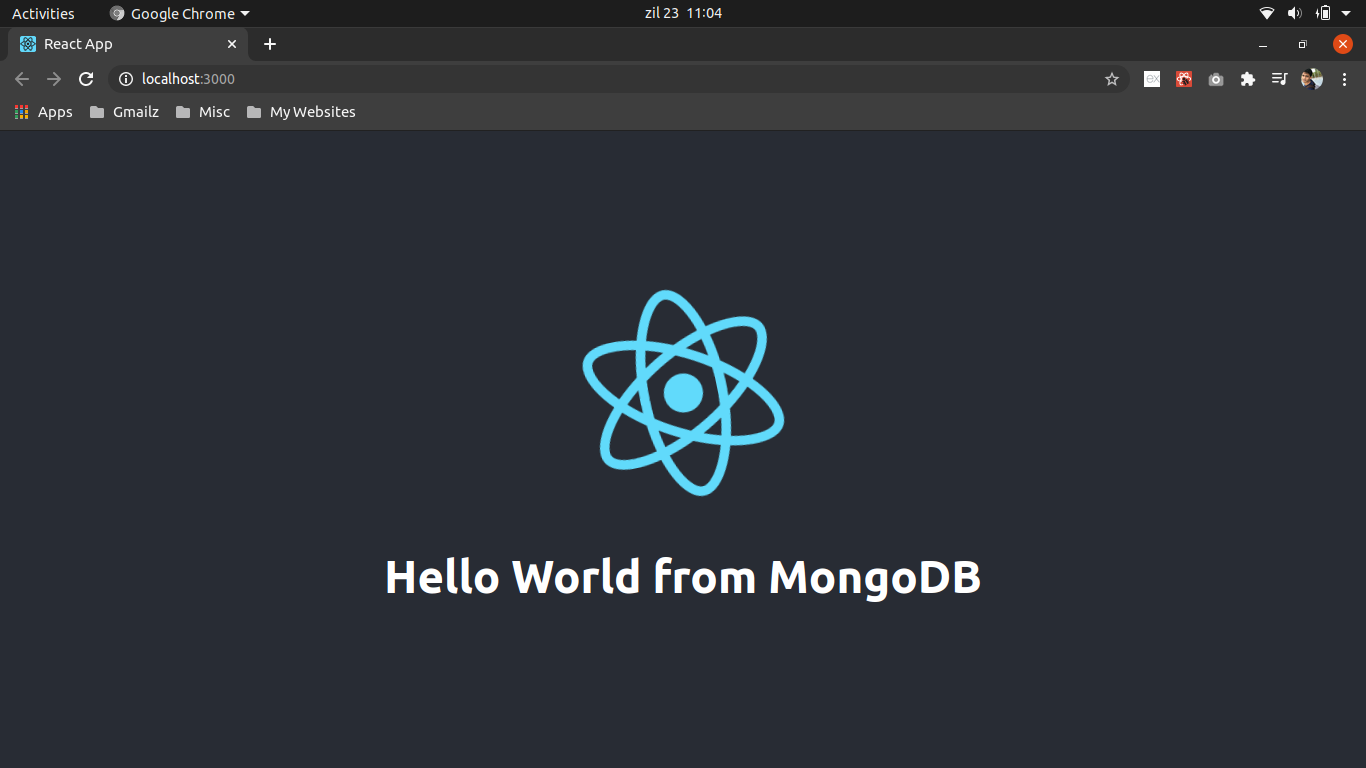Screen dimensions: 1366x768
Task: Open the Apps bookmark shortcut
Action: (x=44, y=112)
